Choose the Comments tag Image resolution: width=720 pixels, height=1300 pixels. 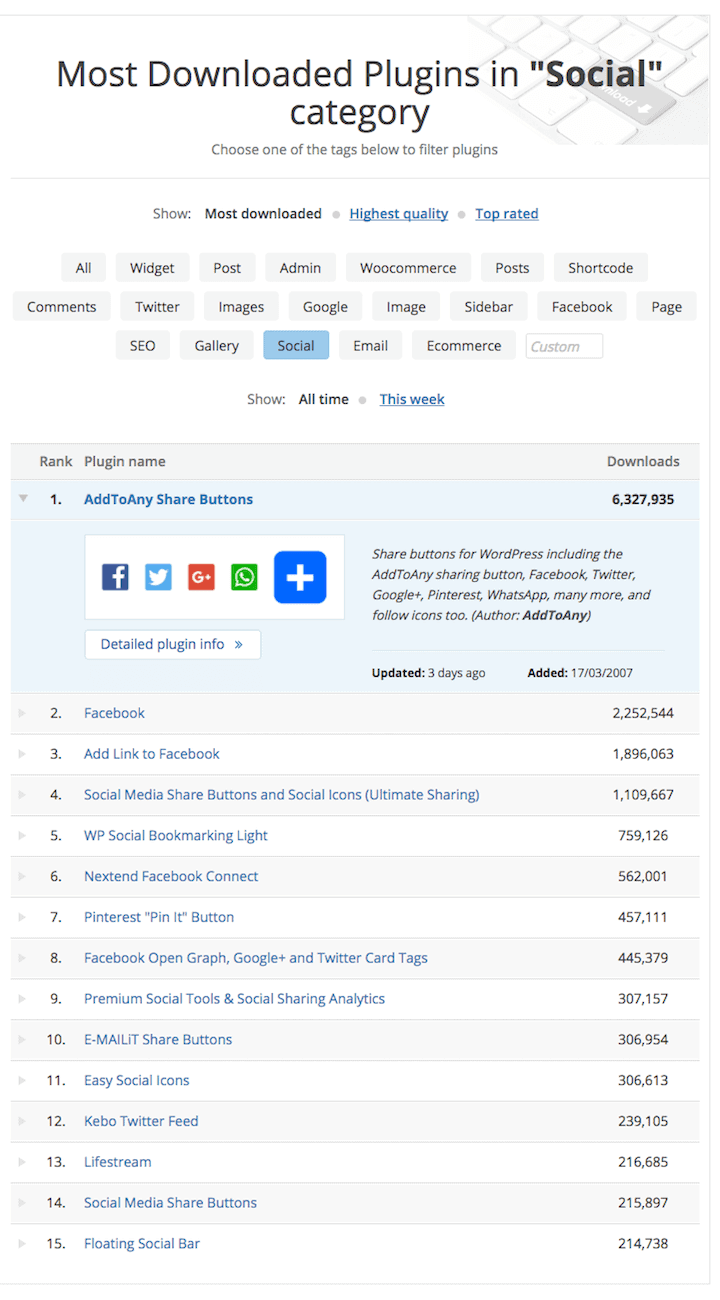62,307
